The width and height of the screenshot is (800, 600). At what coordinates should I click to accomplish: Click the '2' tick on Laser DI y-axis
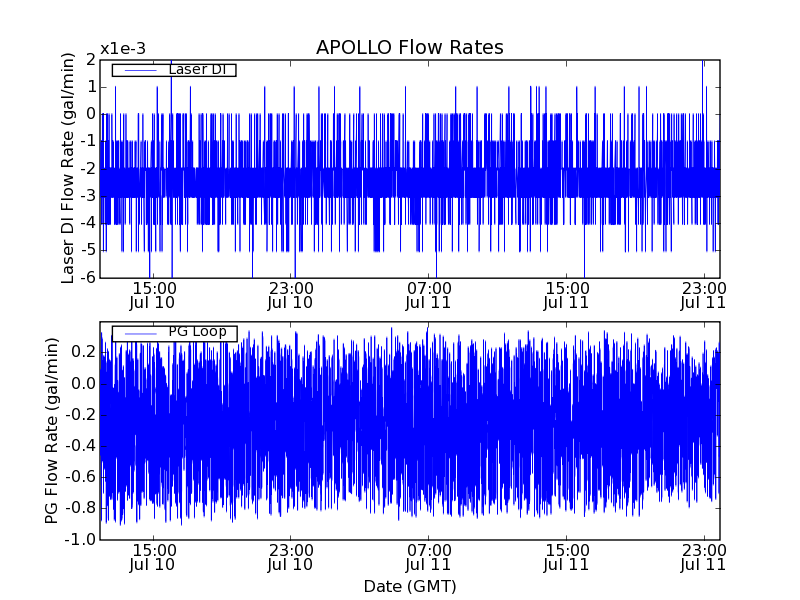coord(91,60)
